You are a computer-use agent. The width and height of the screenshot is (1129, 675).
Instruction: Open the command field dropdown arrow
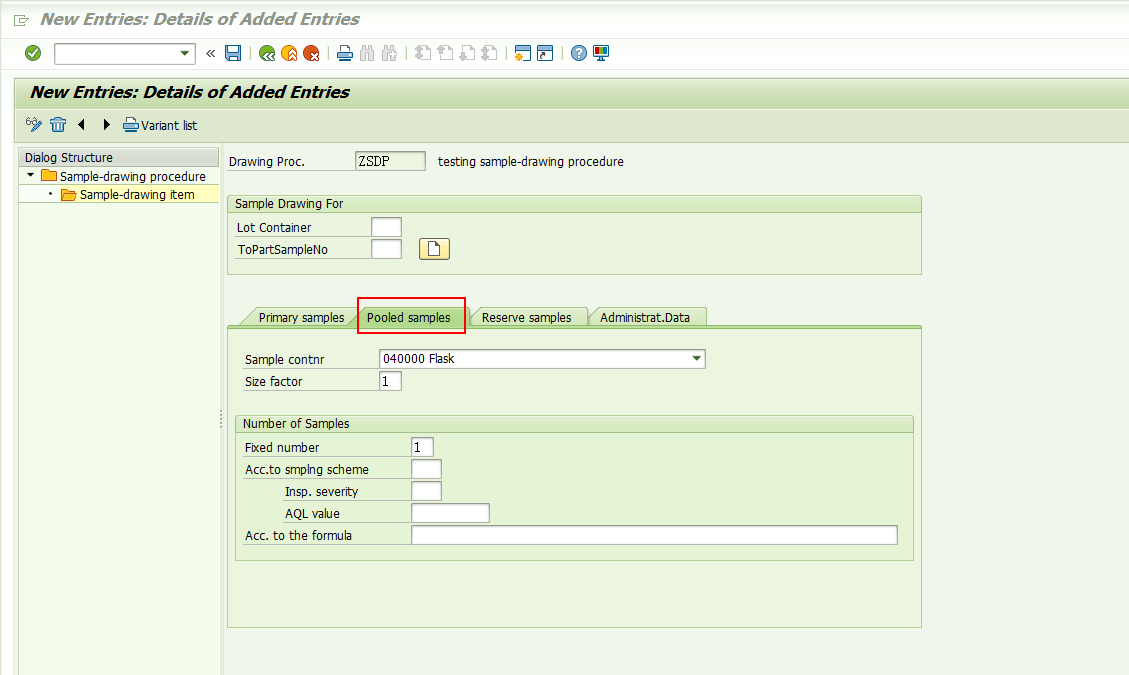click(184, 53)
